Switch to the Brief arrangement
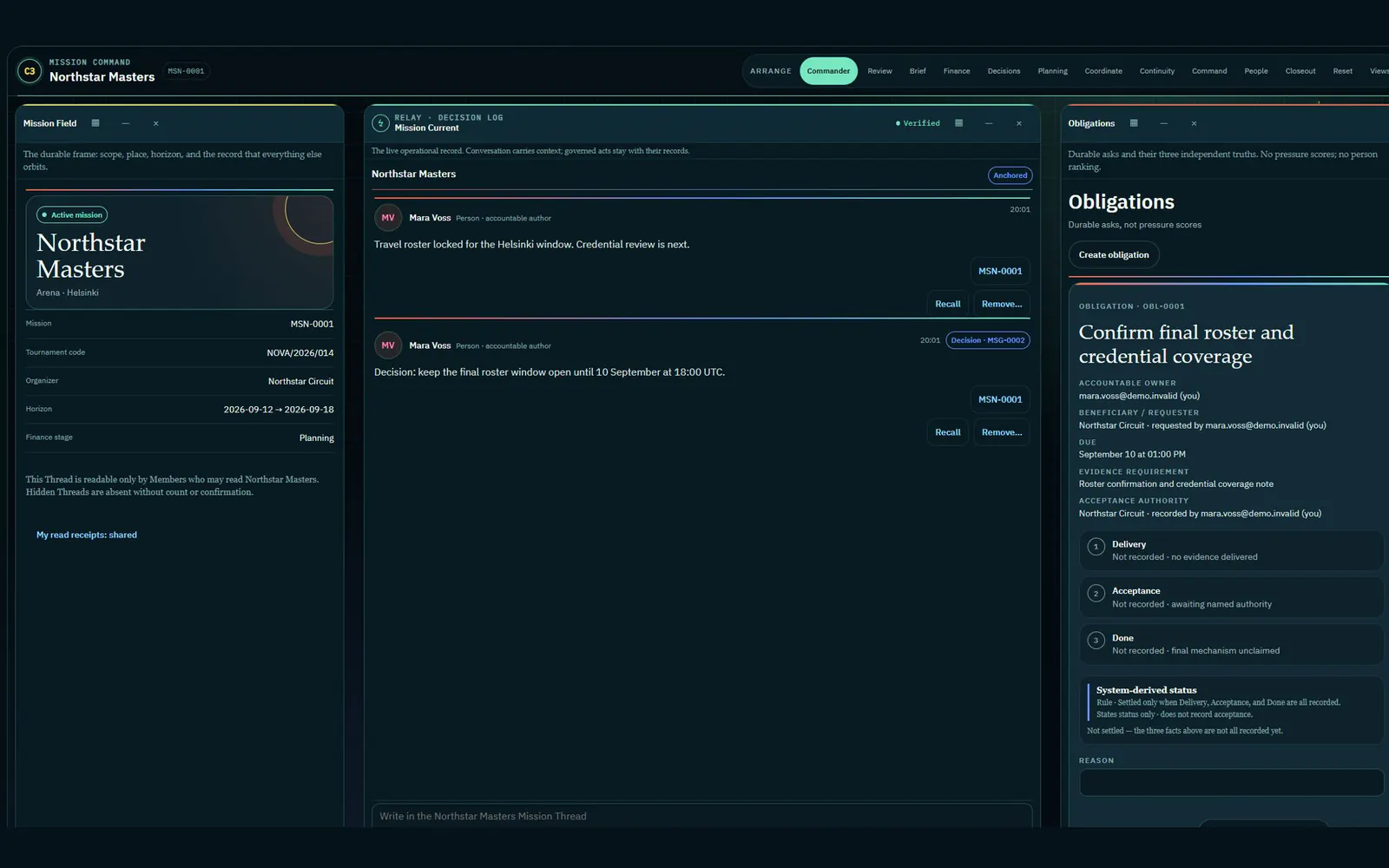1389x868 pixels. (x=918, y=71)
